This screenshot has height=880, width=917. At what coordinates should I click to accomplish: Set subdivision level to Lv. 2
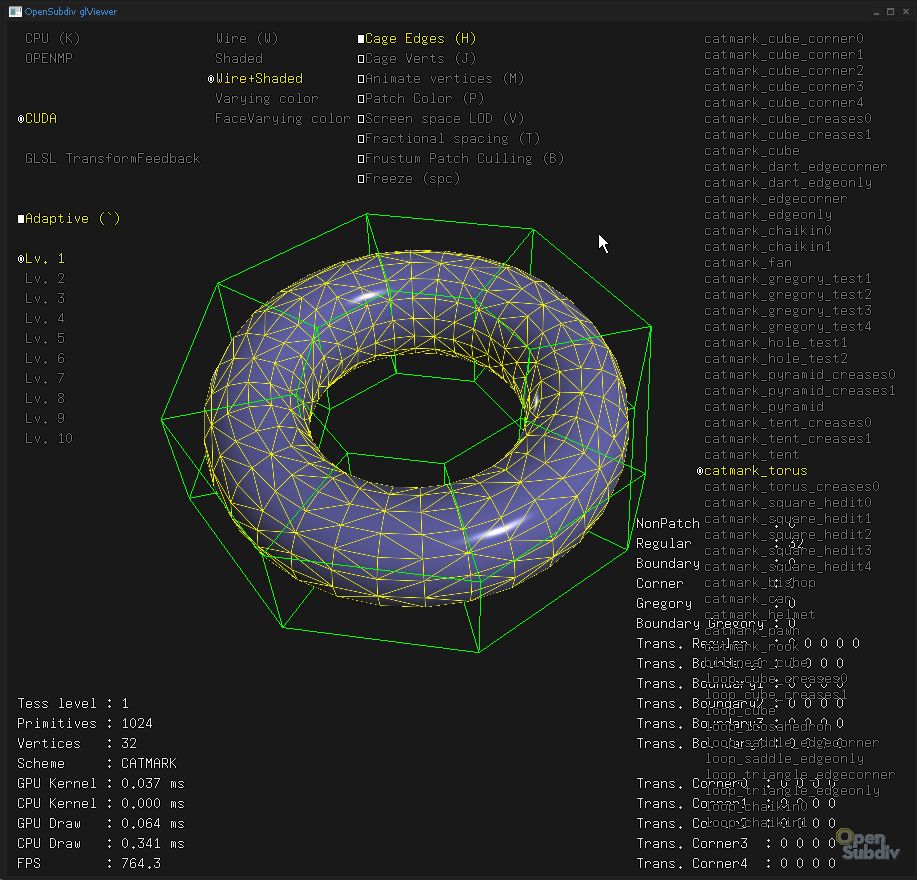[44, 278]
